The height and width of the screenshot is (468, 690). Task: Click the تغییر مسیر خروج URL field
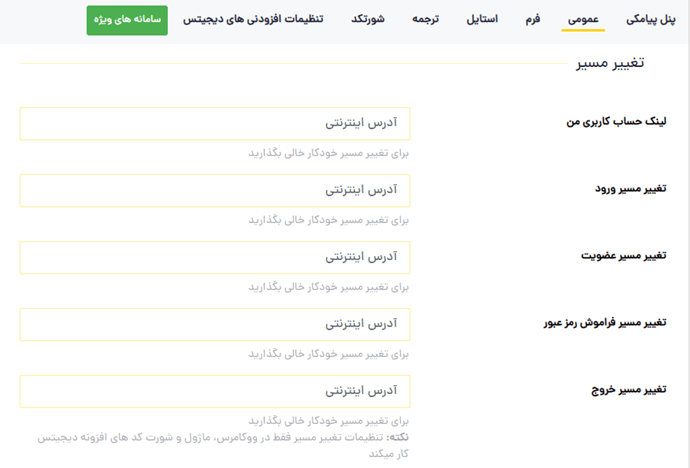(215, 391)
